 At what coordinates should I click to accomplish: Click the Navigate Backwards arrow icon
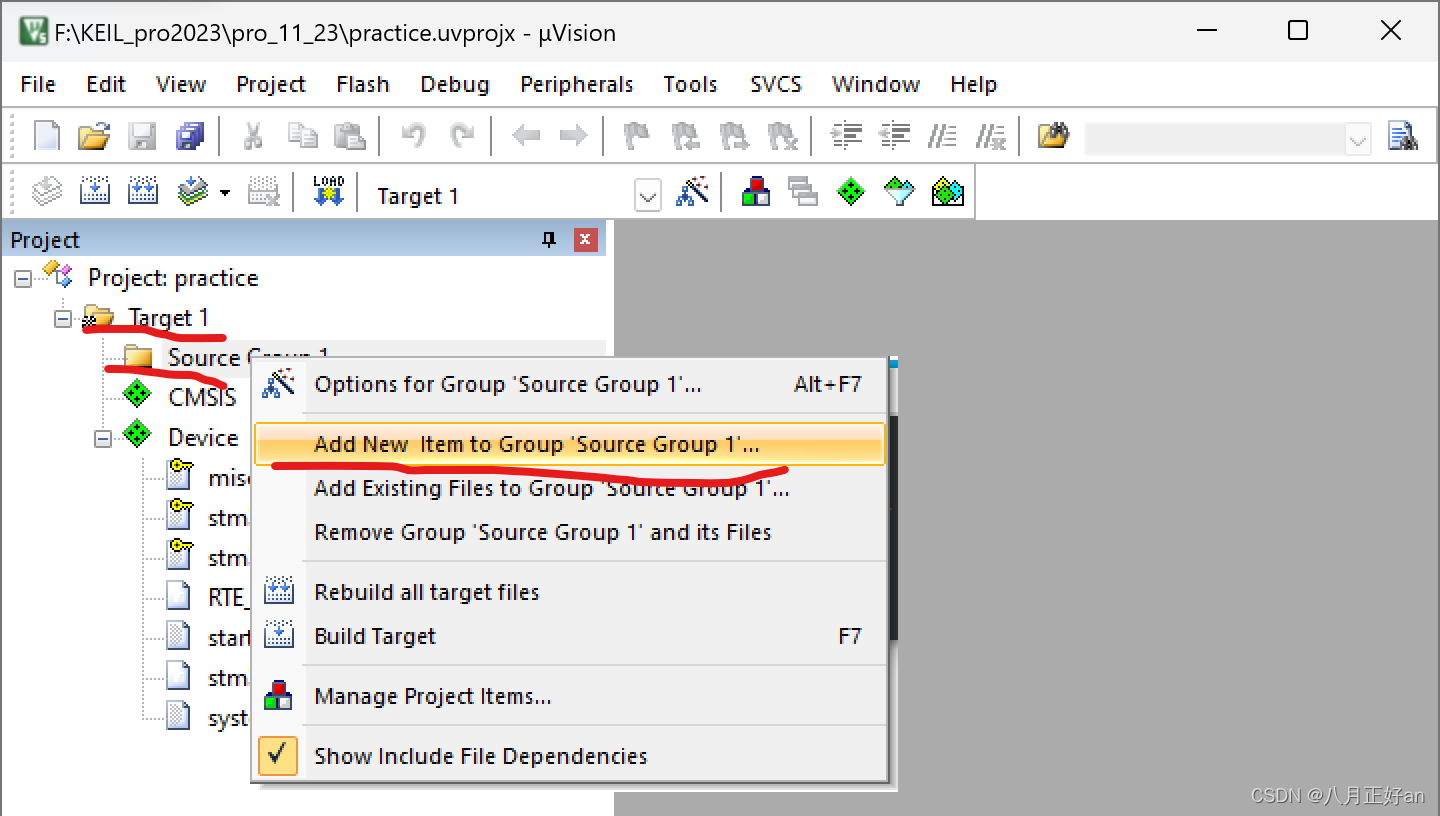526,135
